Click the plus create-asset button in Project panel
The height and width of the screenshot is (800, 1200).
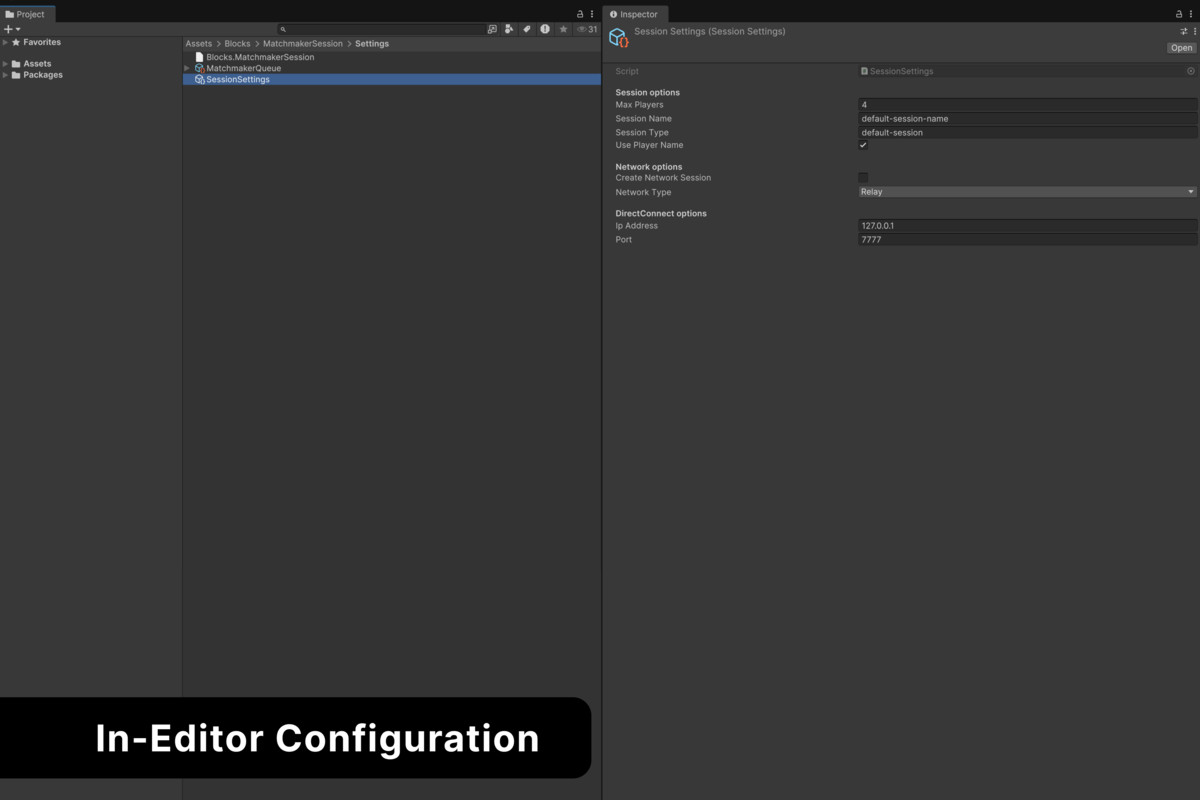point(8,29)
